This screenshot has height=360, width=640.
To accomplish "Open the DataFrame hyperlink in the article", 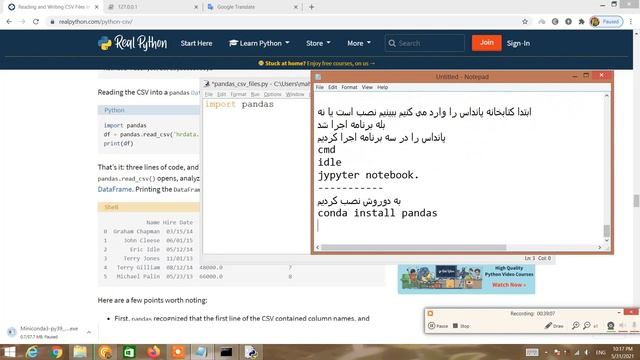I will coord(115,189).
